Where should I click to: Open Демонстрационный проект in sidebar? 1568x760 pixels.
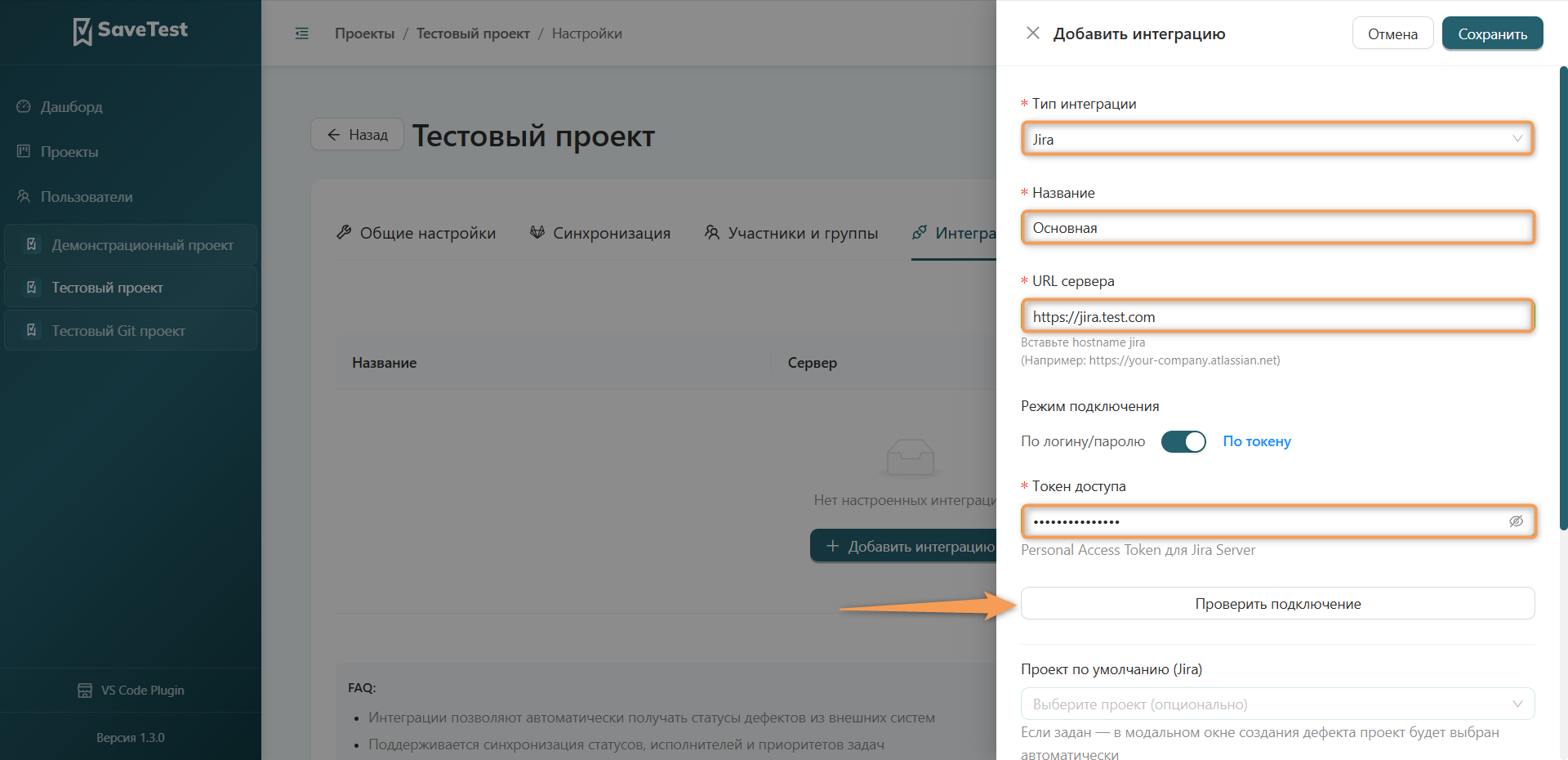pos(131,244)
